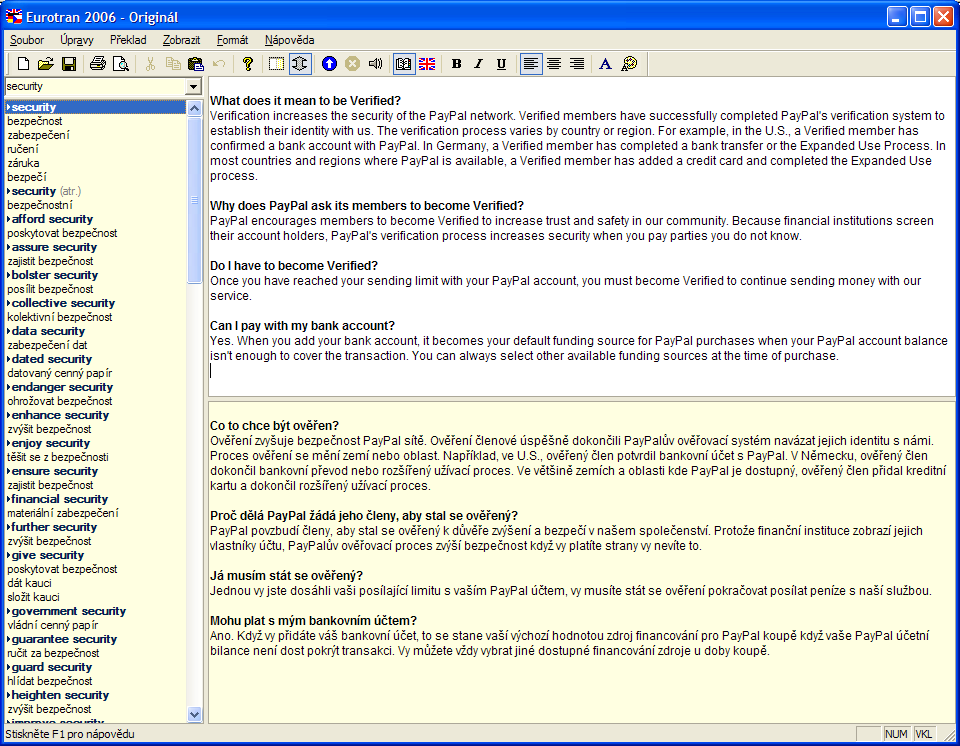Image resolution: width=960 pixels, height=746 pixels.
Task: Center align the text
Action: point(554,64)
